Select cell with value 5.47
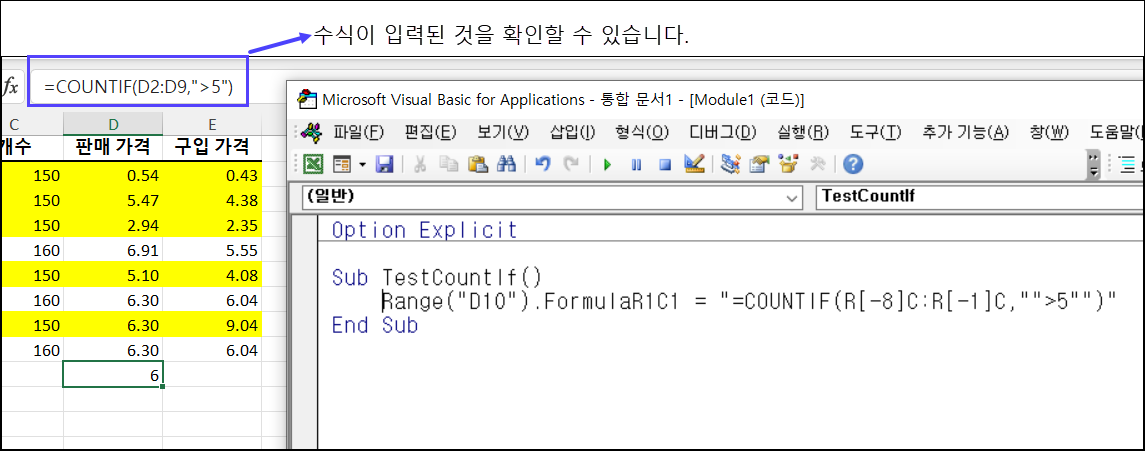 pyautogui.click(x=113, y=200)
